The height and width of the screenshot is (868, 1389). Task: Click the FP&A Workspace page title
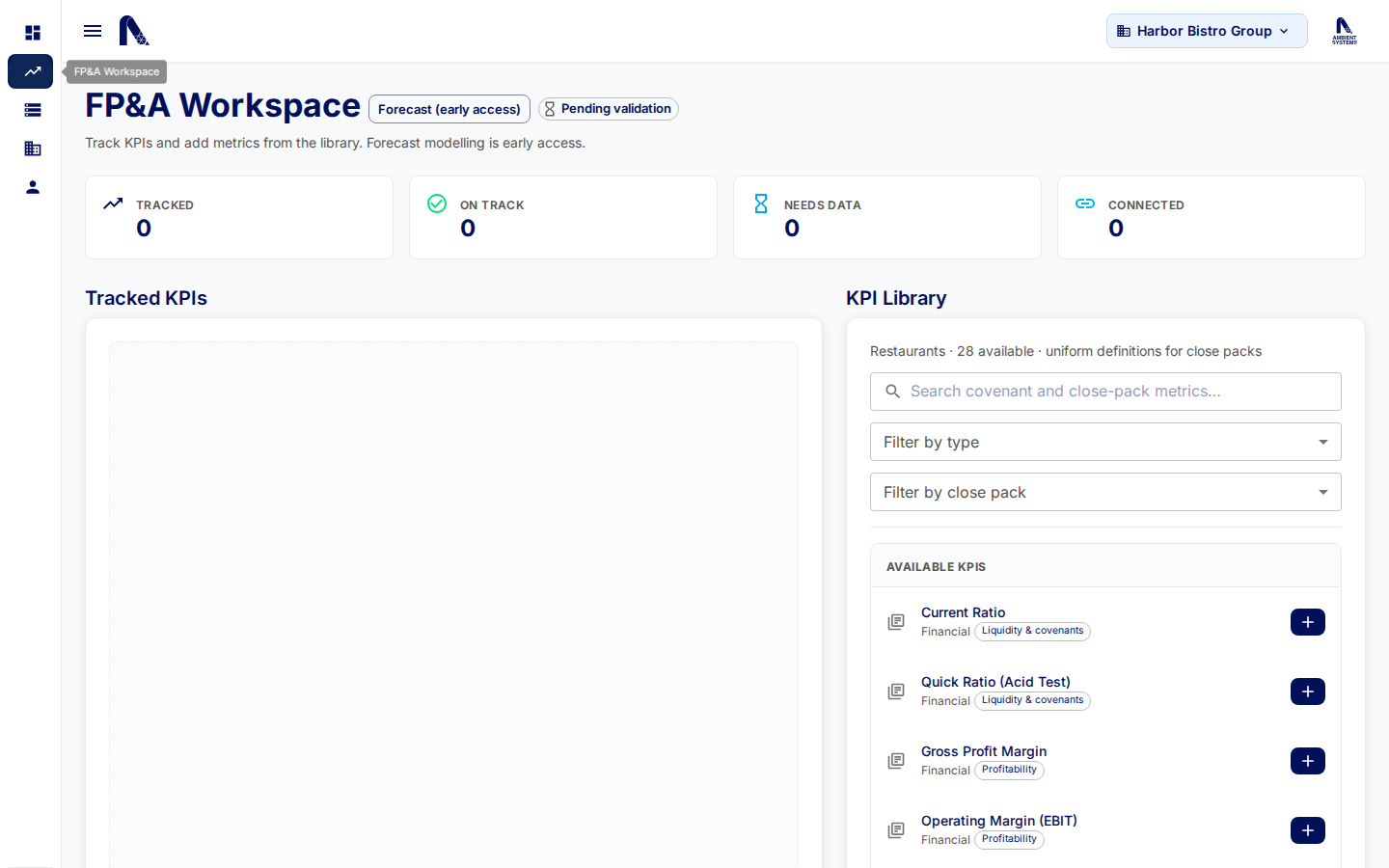click(x=223, y=105)
